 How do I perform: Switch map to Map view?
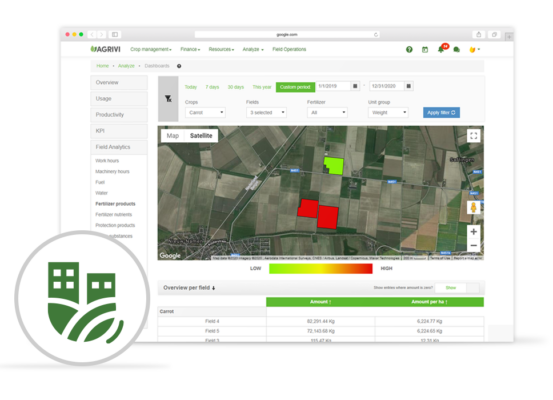[x=173, y=136]
